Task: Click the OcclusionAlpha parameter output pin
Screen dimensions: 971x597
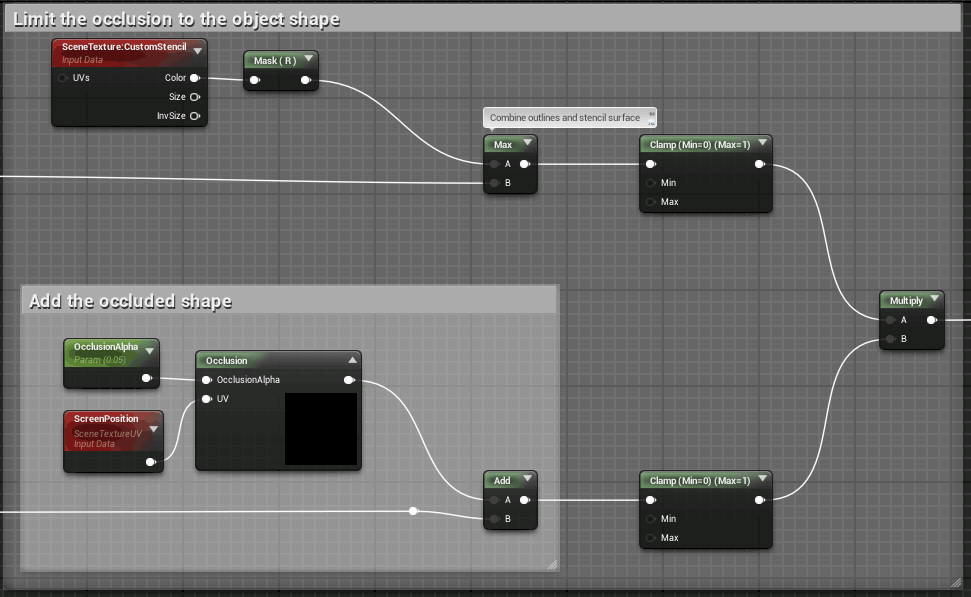Action: [x=147, y=378]
